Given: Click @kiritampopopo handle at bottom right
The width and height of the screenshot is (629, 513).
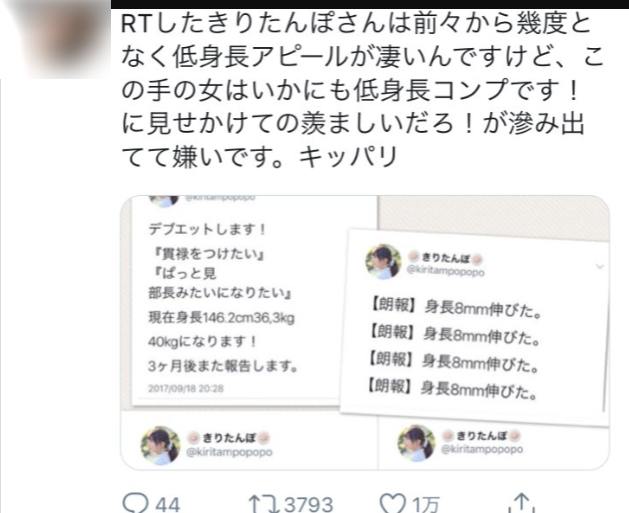Looking at the screenshot, I should coord(482,449).
